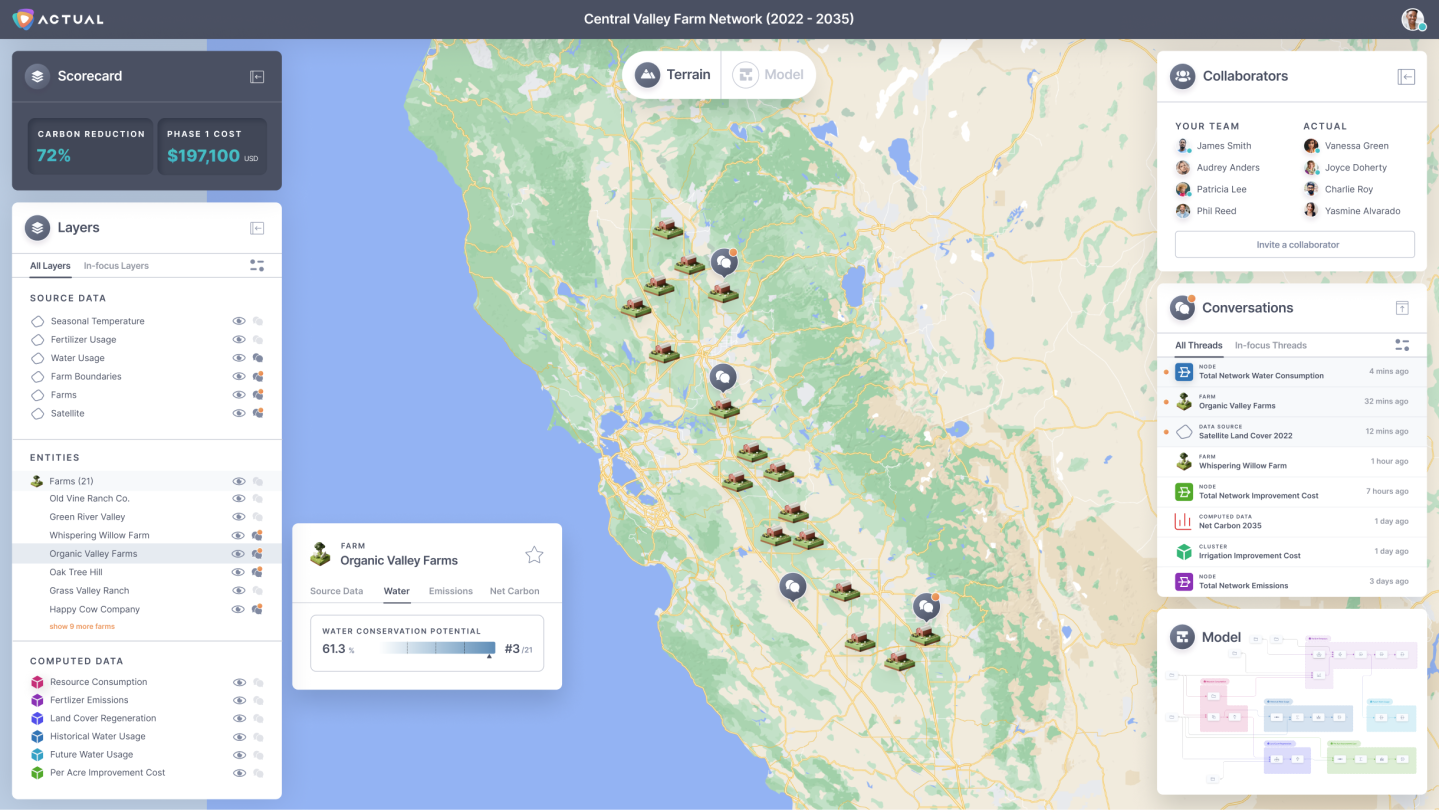
Task: Click the Actual logo in header
Action: coord(58,19)
